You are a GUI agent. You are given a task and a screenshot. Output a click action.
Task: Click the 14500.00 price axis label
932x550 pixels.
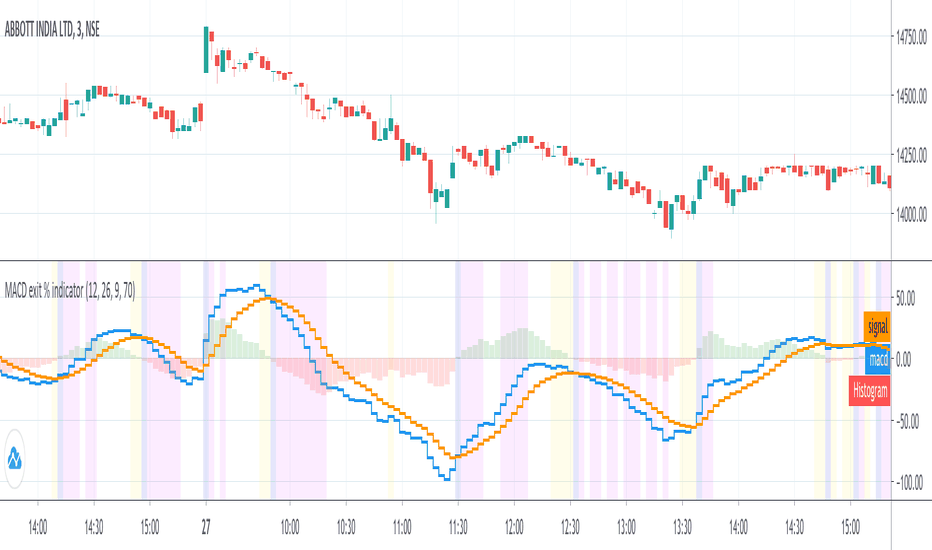[910, 96]
